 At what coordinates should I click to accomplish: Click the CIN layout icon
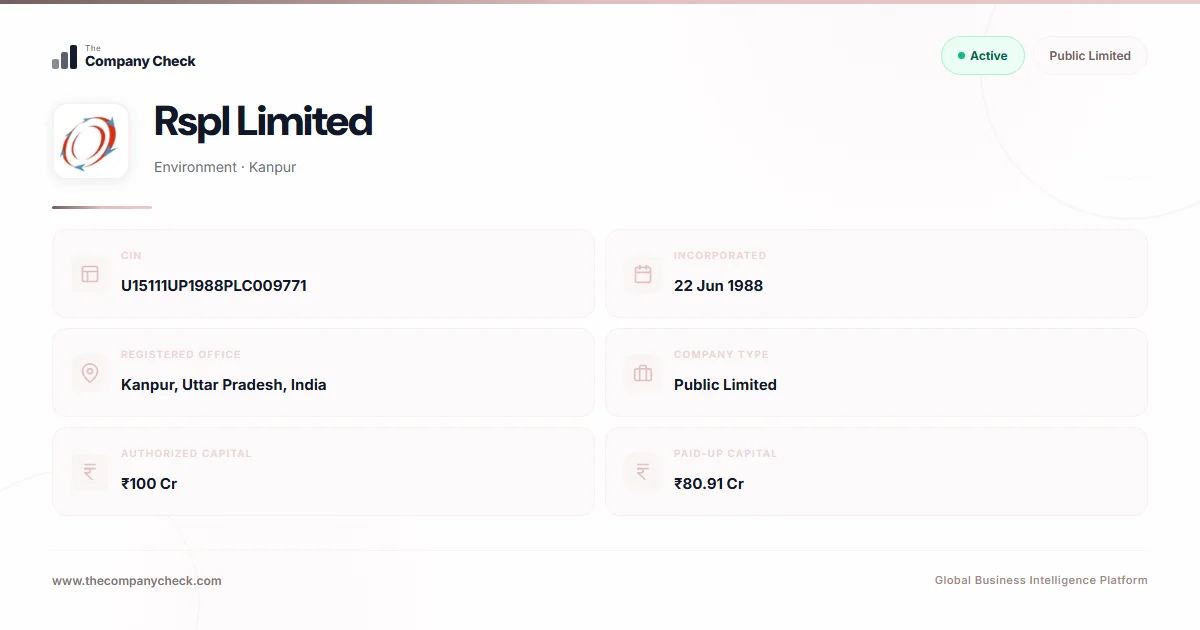click(90, 274)
